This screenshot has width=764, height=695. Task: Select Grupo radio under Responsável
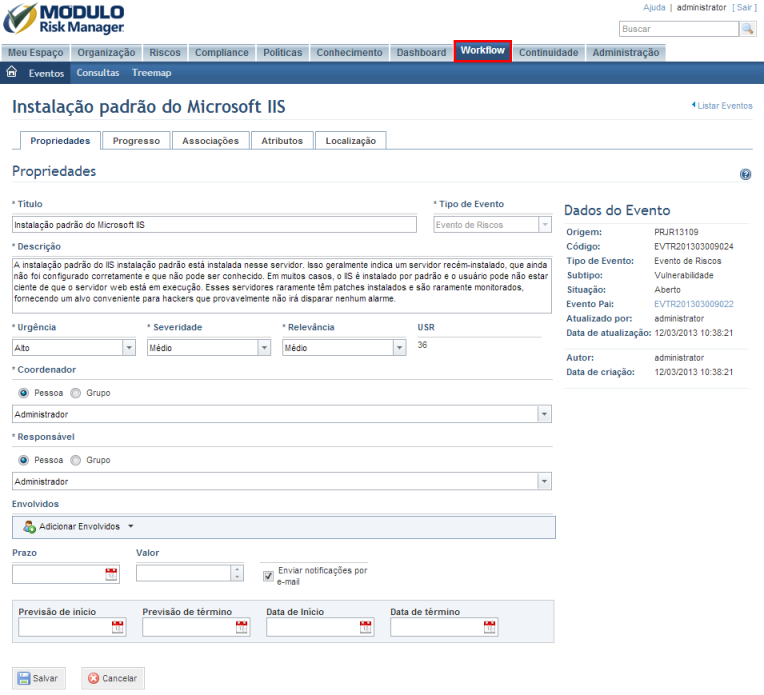tap(76, 460)
